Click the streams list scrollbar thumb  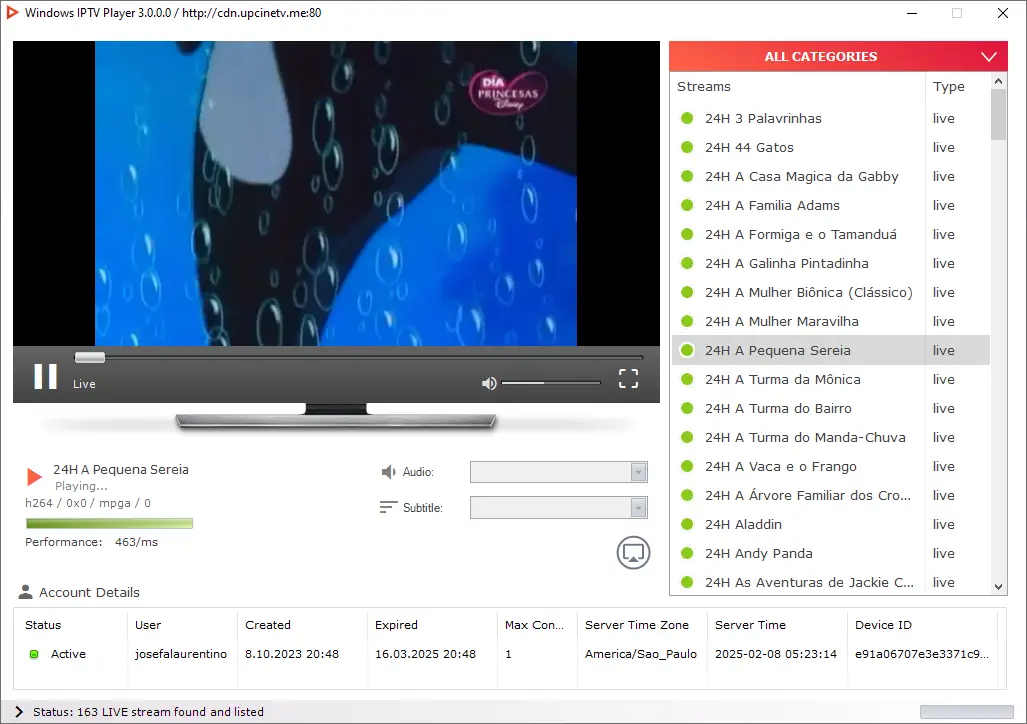coord(998,114)
